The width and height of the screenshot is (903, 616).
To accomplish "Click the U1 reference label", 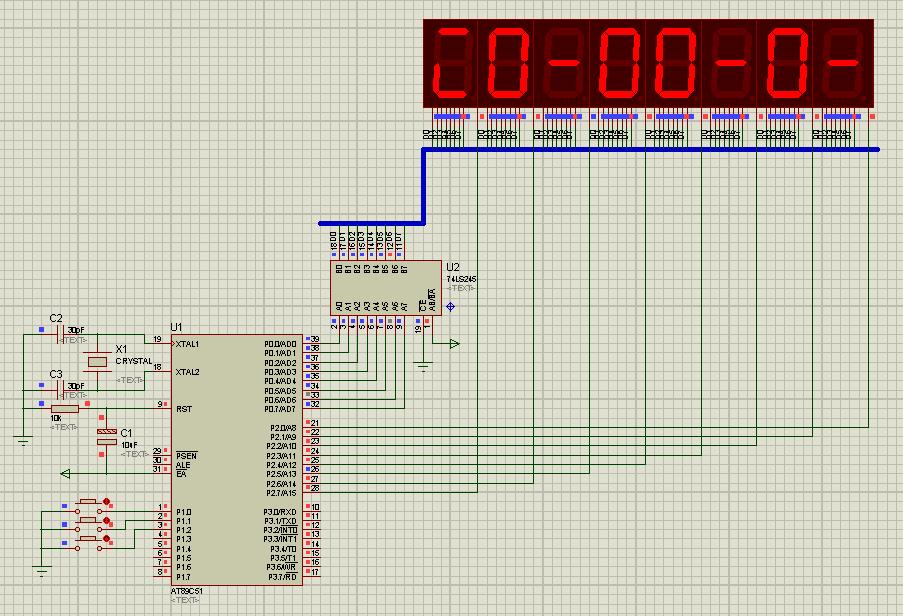I will point(176,328).
